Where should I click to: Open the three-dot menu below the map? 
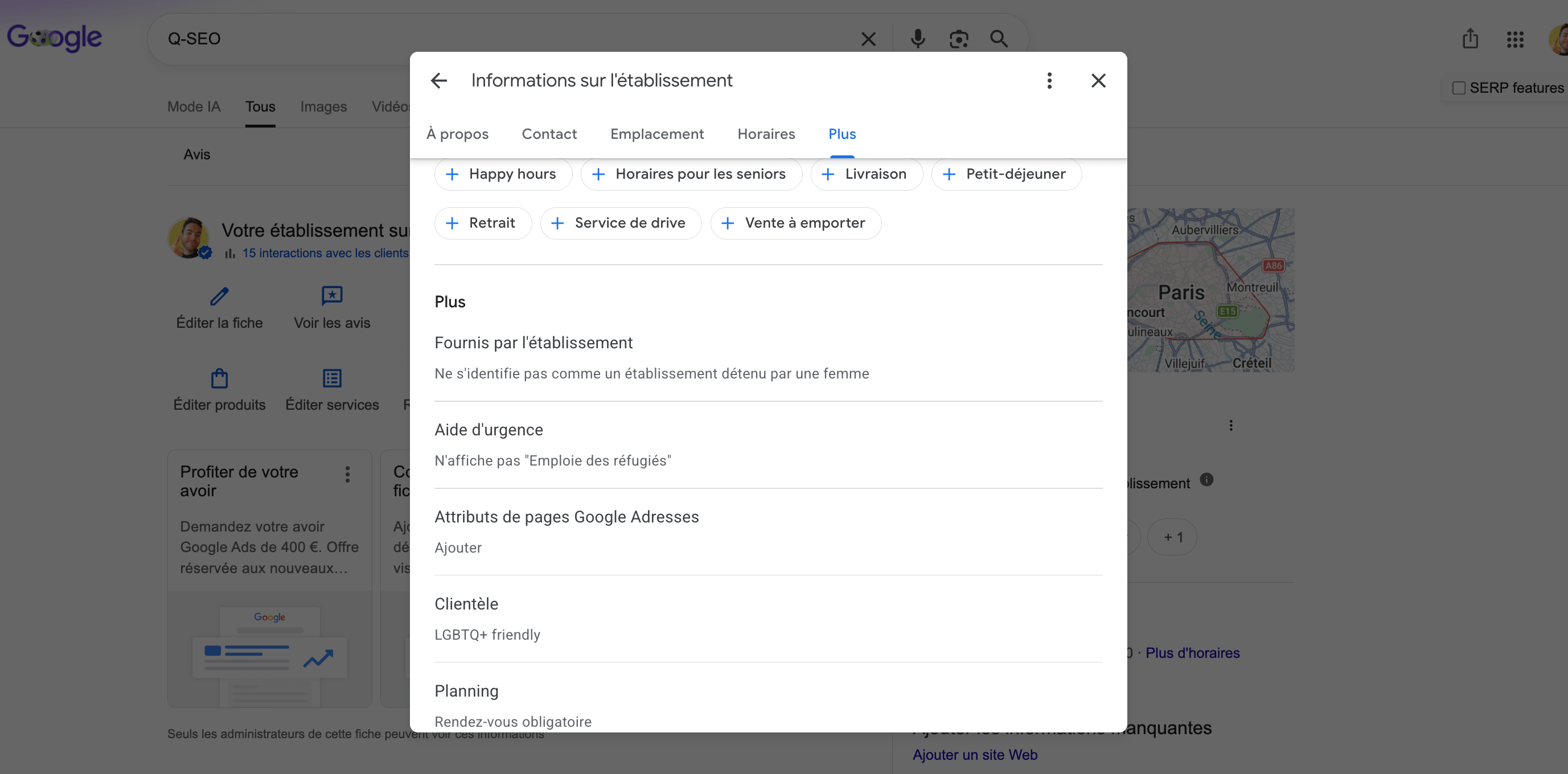(1231, 425)
